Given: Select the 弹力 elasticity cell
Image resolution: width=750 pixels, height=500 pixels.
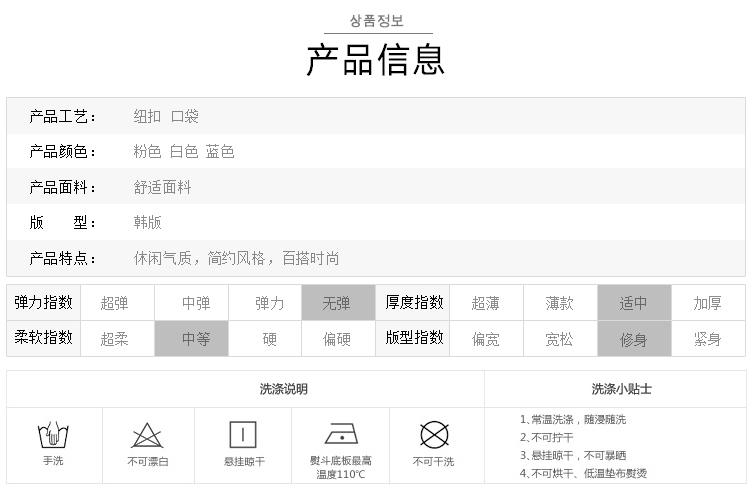Looking at the screenshot, I should click(265, 303).
